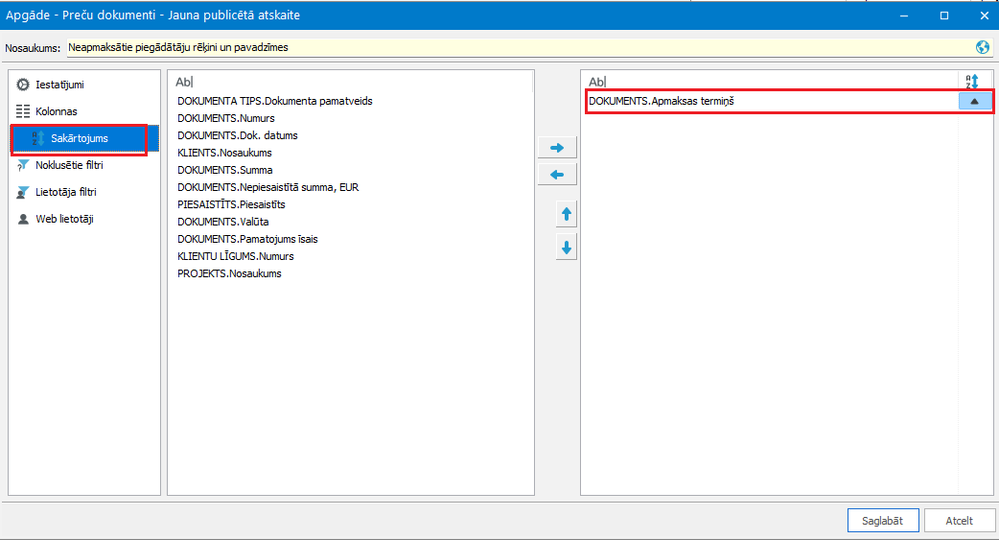Select KLIENTU LĪGUMS.Numurs
The height and width of the screenshot is (543, 999).
tap(235, 256)
